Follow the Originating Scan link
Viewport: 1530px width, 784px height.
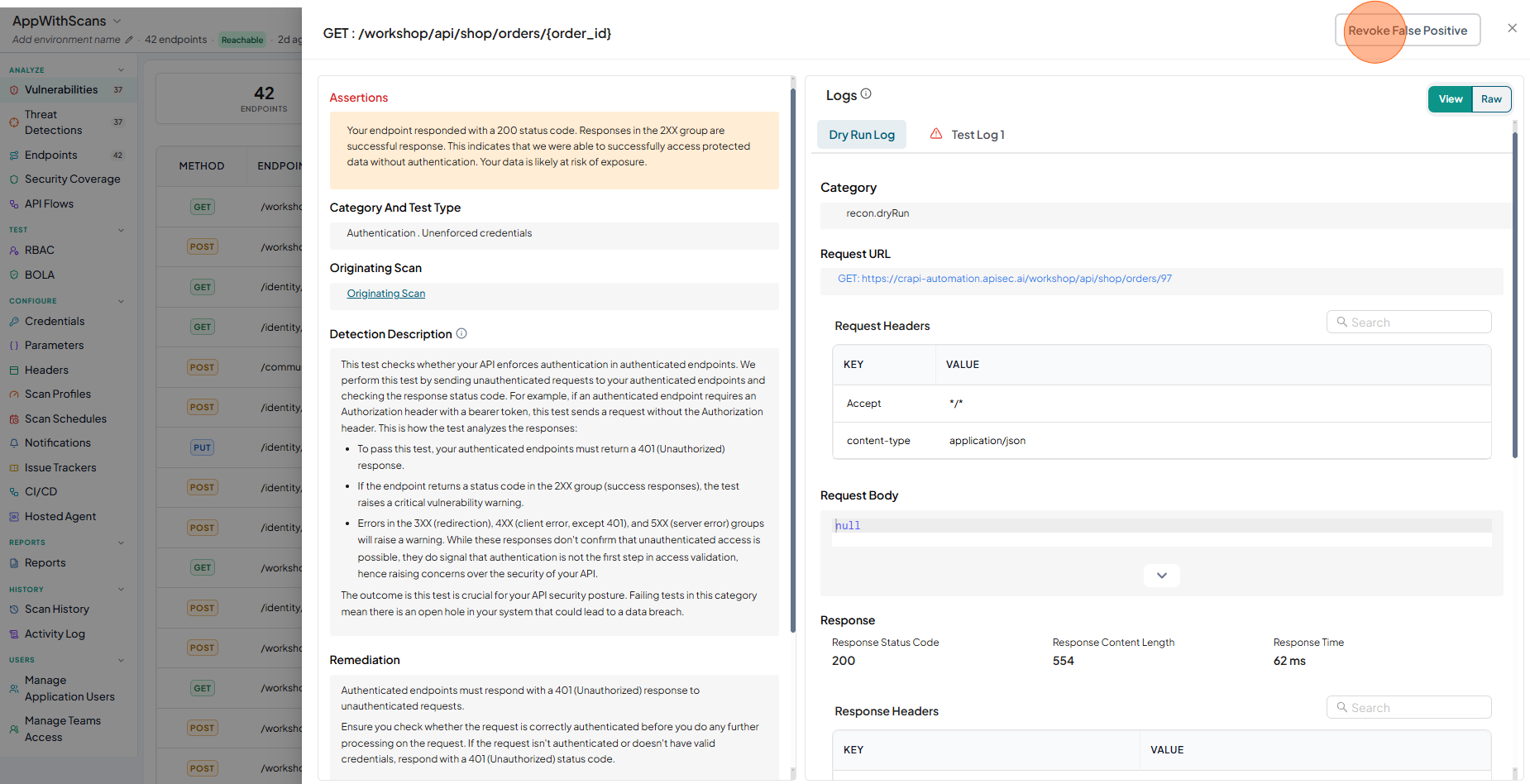[386, 294]
